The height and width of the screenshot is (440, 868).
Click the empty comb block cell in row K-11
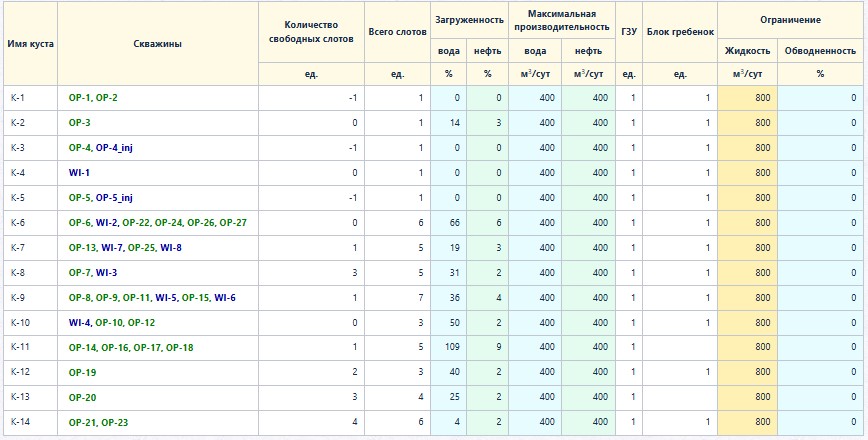tap(680, 348)
